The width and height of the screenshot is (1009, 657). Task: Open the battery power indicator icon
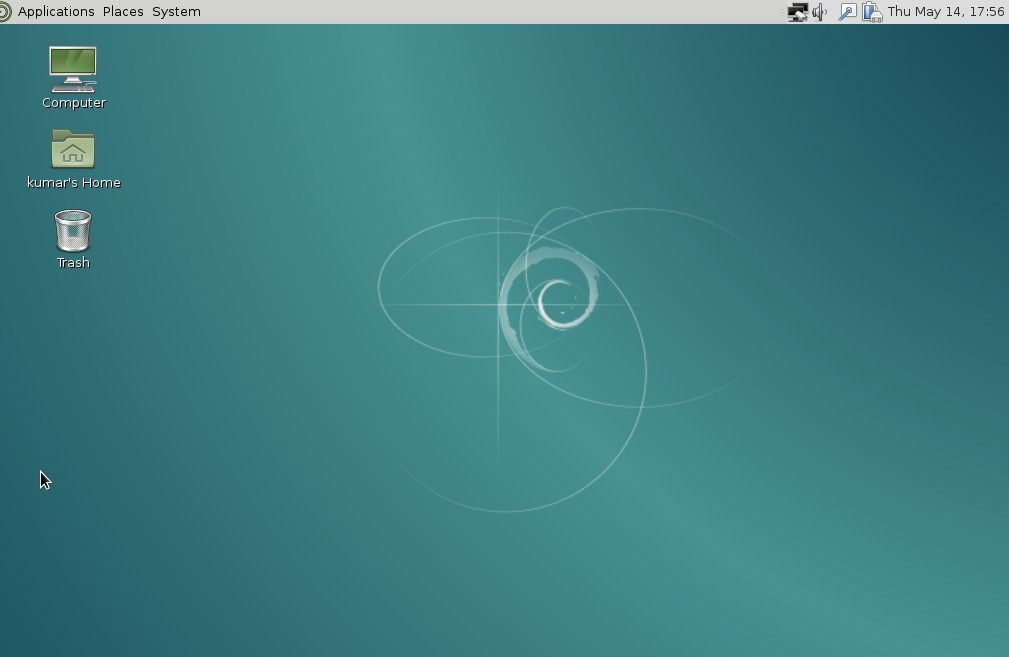[x=871, y=12]
